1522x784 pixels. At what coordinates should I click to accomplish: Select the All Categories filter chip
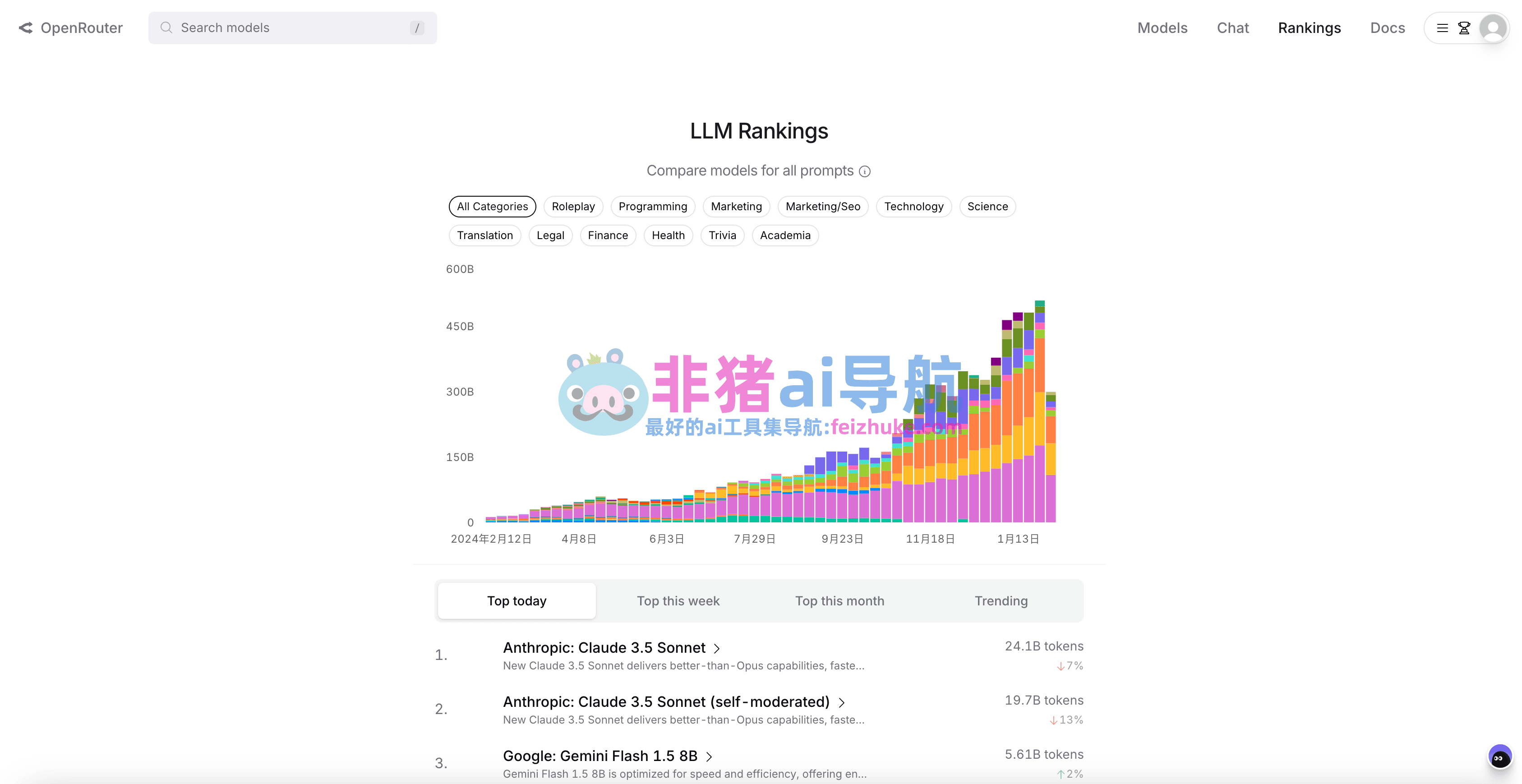tap(492, 206)
